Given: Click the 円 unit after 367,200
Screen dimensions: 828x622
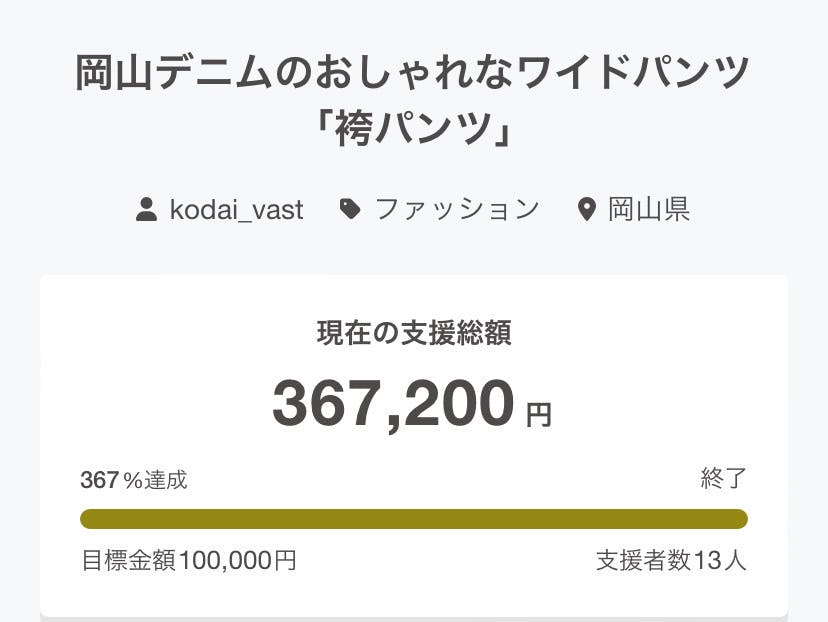Looking at the screenshot, I should (x=538, y=415).
